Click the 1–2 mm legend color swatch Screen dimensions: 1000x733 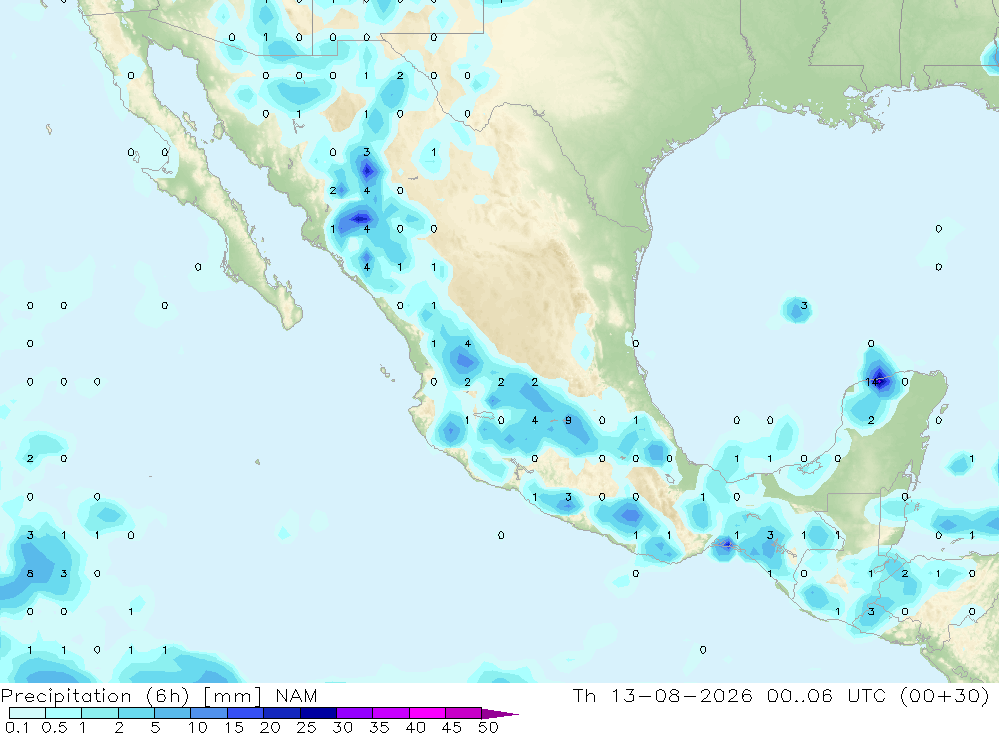tap(100, 713)
